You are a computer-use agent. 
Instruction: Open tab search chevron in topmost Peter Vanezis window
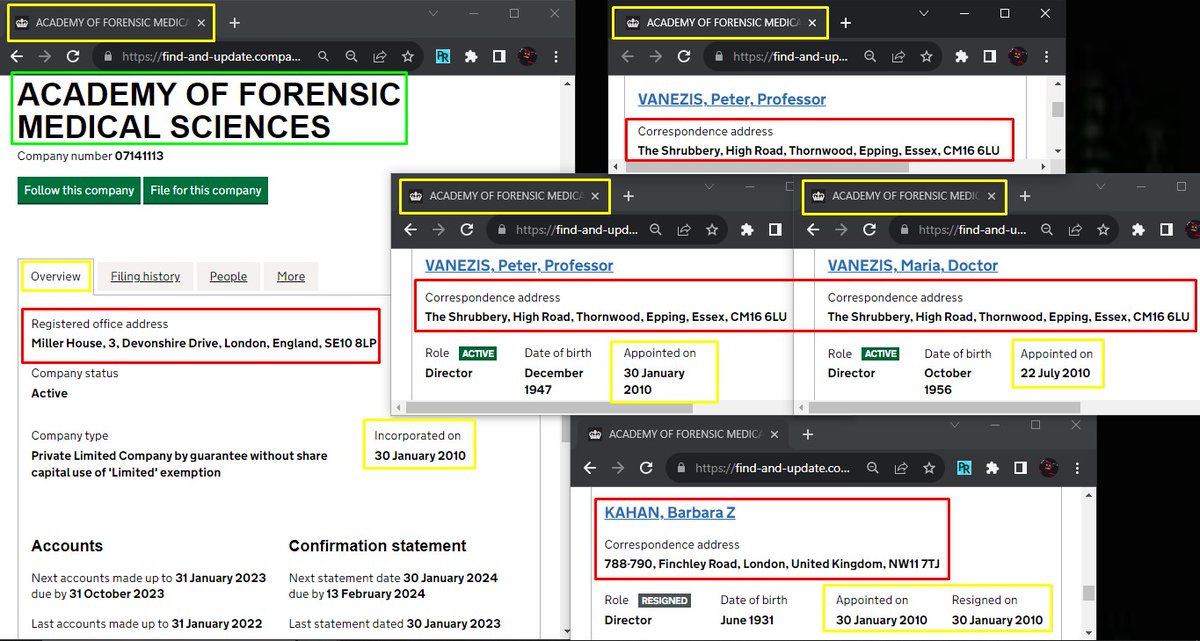[x=924, y=13]
